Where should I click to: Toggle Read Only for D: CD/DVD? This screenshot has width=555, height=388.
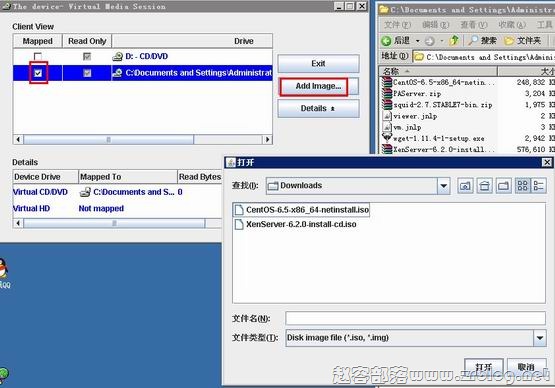87,56
